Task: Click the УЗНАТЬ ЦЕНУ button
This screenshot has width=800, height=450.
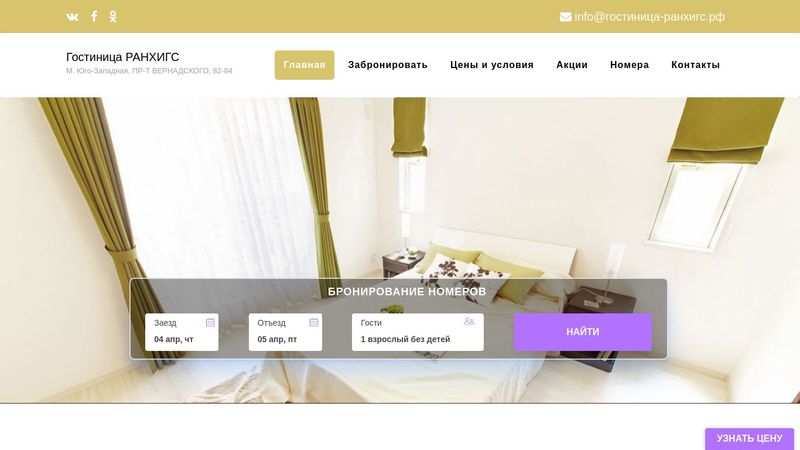Action: [749, 439]
